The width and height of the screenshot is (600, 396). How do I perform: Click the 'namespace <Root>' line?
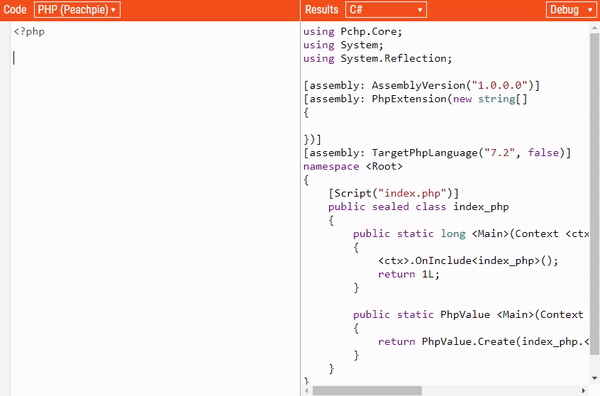(x=353, y=166)
